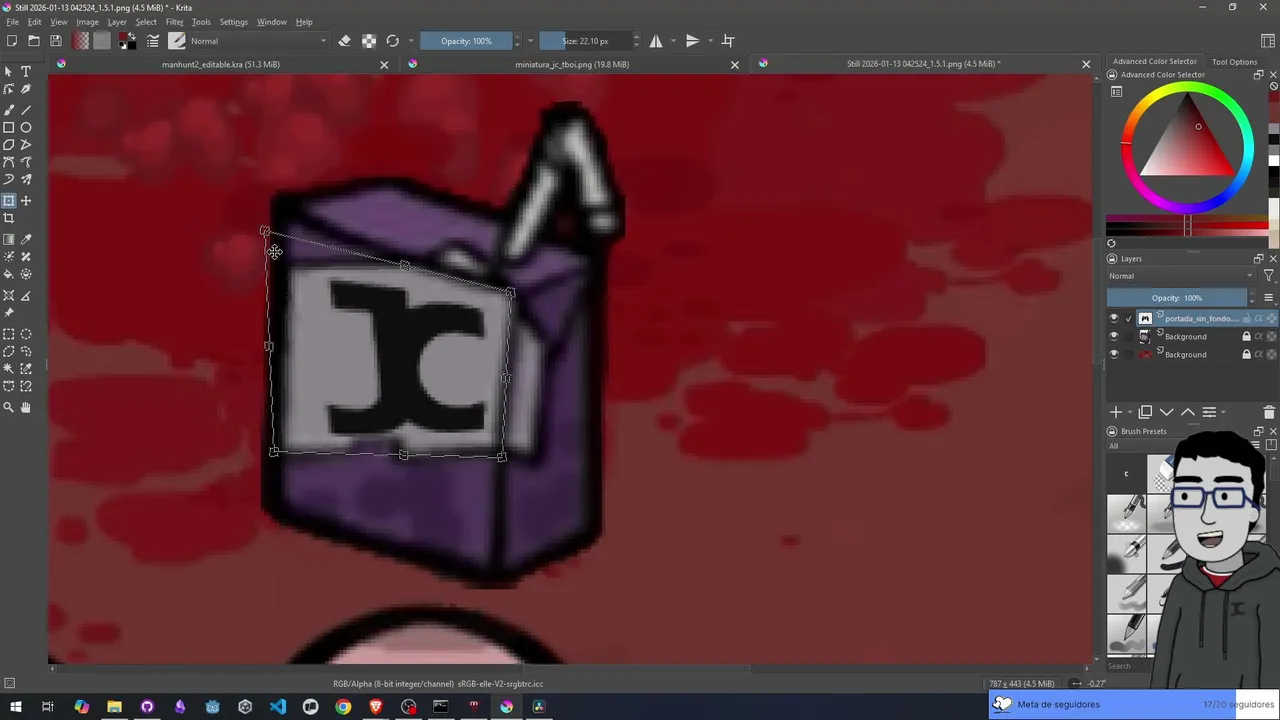
Task: Open the File menu
Action: point(13,22)
